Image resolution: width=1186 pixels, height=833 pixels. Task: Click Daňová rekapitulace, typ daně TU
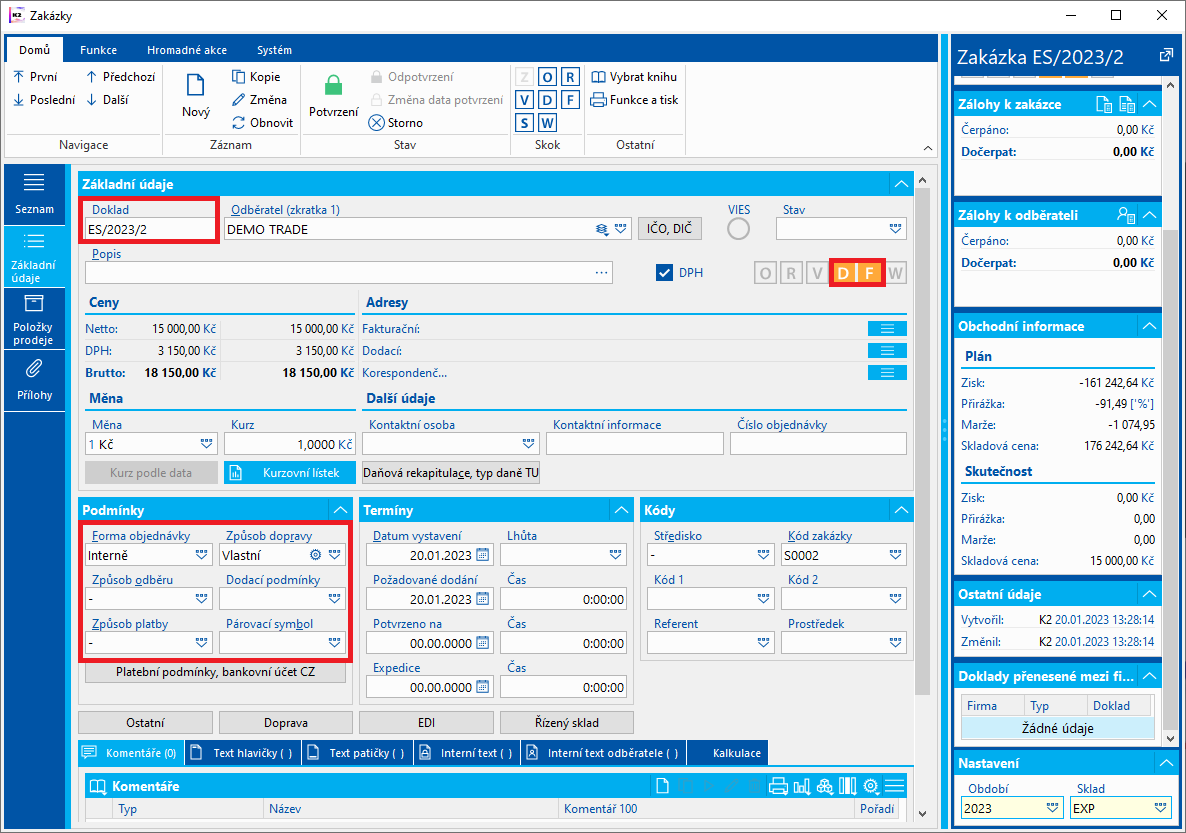[451, 473]
